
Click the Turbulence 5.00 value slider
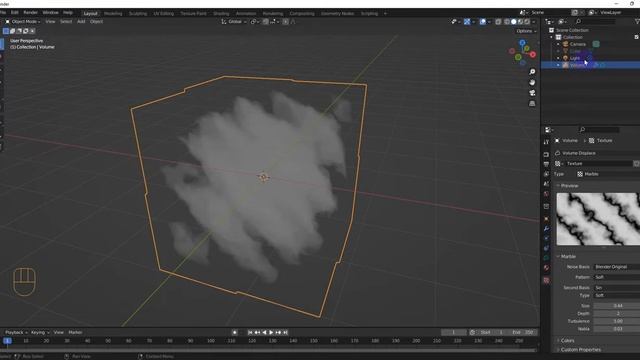pyautogui.click(x=617, y=321)
